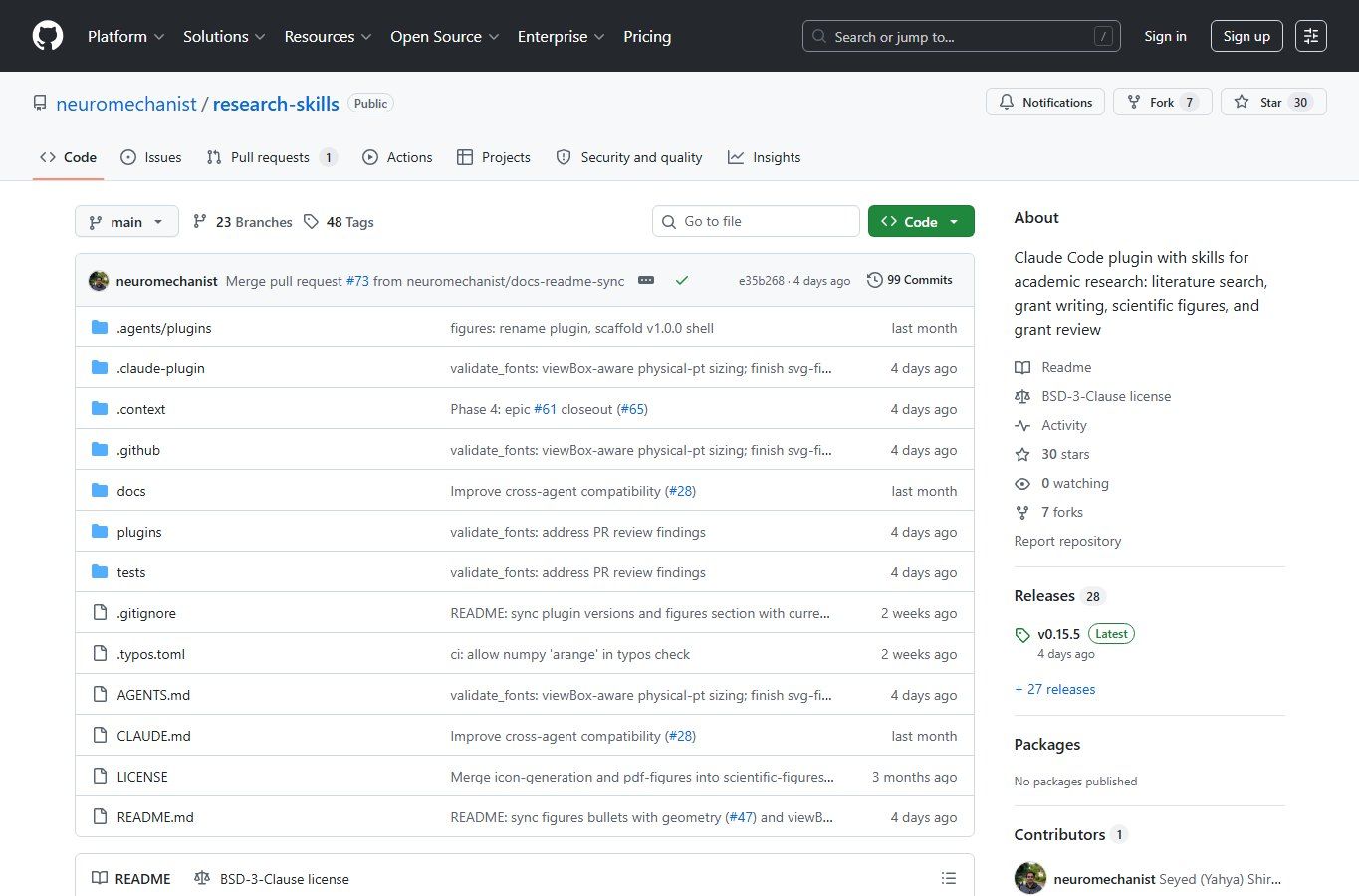Screen dimensions: 1359x896
Task: Click the docs folder icon
Action: coord(100,491)
